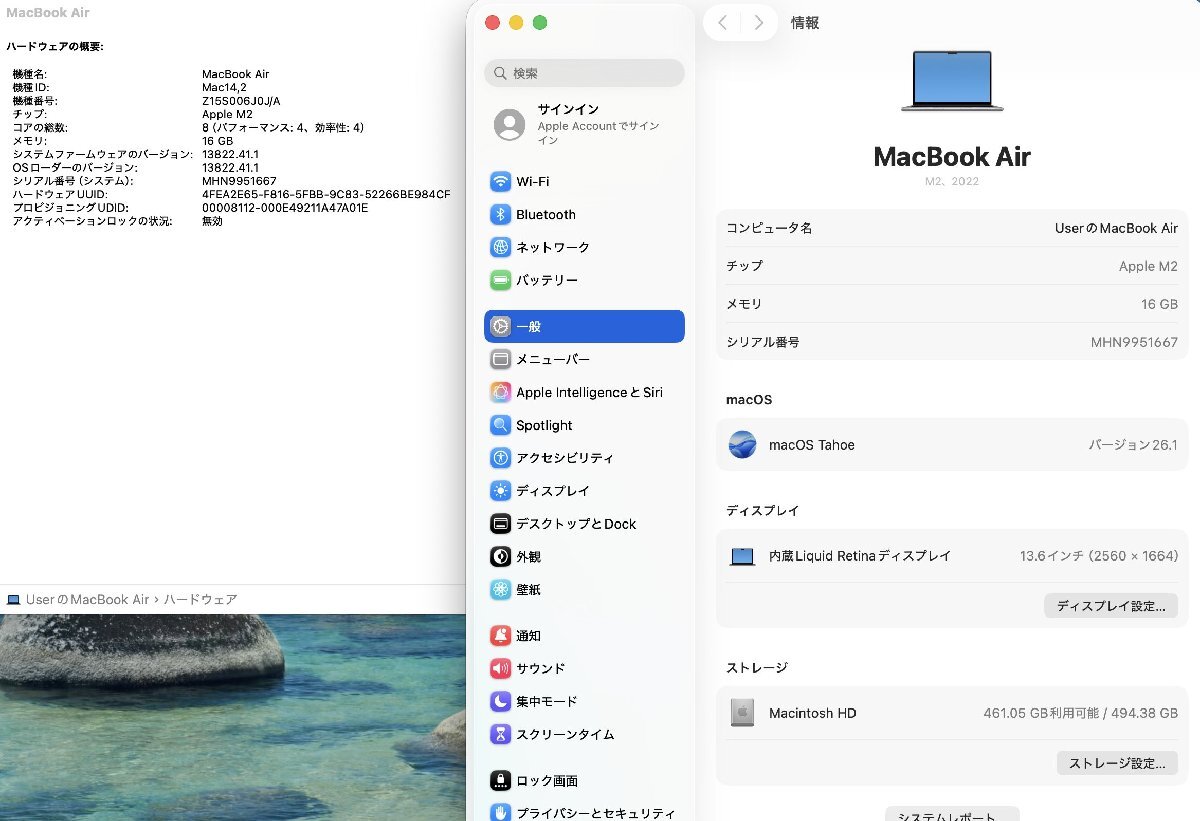
Task: Click User の MacBook Air name value
Action: click(x=1116, y=228)
